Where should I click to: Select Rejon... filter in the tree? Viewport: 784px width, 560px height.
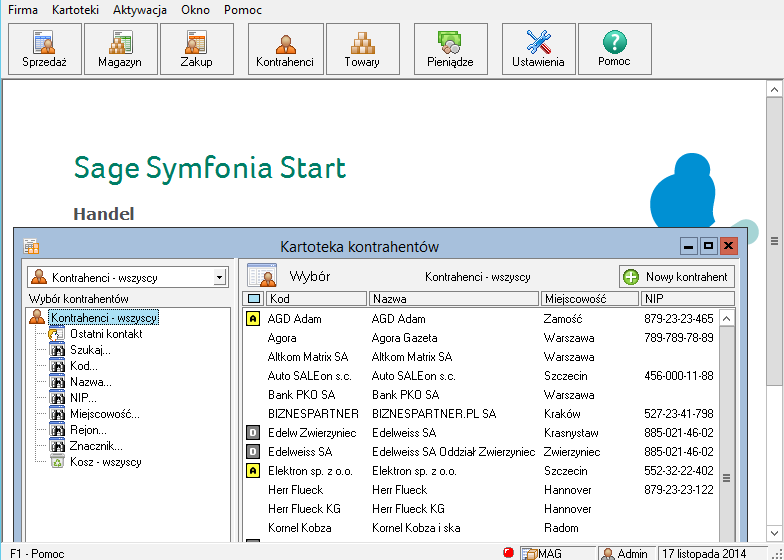(x=88, y=430)
